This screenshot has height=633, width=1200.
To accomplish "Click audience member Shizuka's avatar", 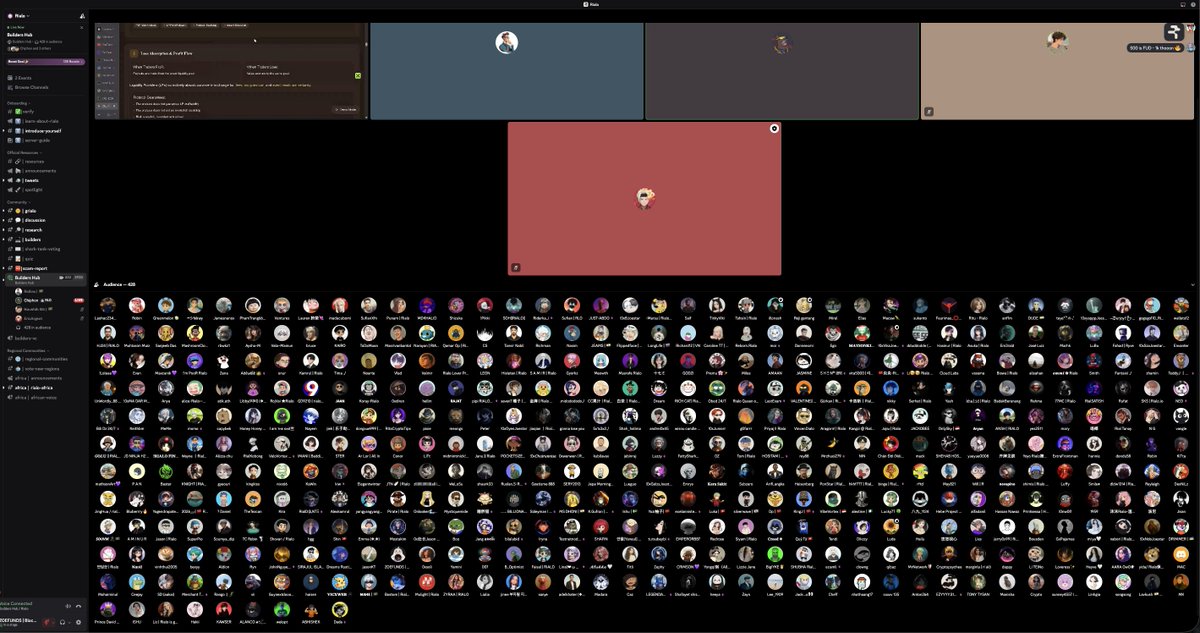I will [x=456, y=305].
